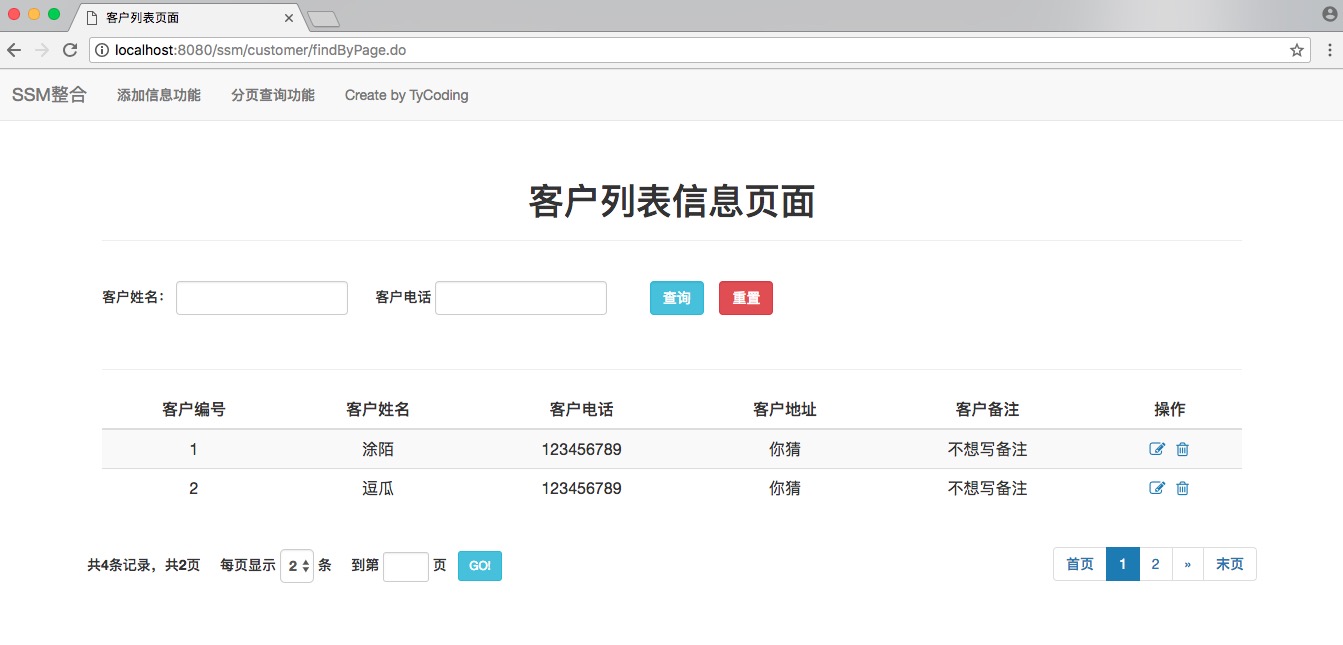Viewport: 1343px width, 645px height.
Task: Open the 添加信息功能 nav item
Action: pyautogui.click(x=159, y=95)
